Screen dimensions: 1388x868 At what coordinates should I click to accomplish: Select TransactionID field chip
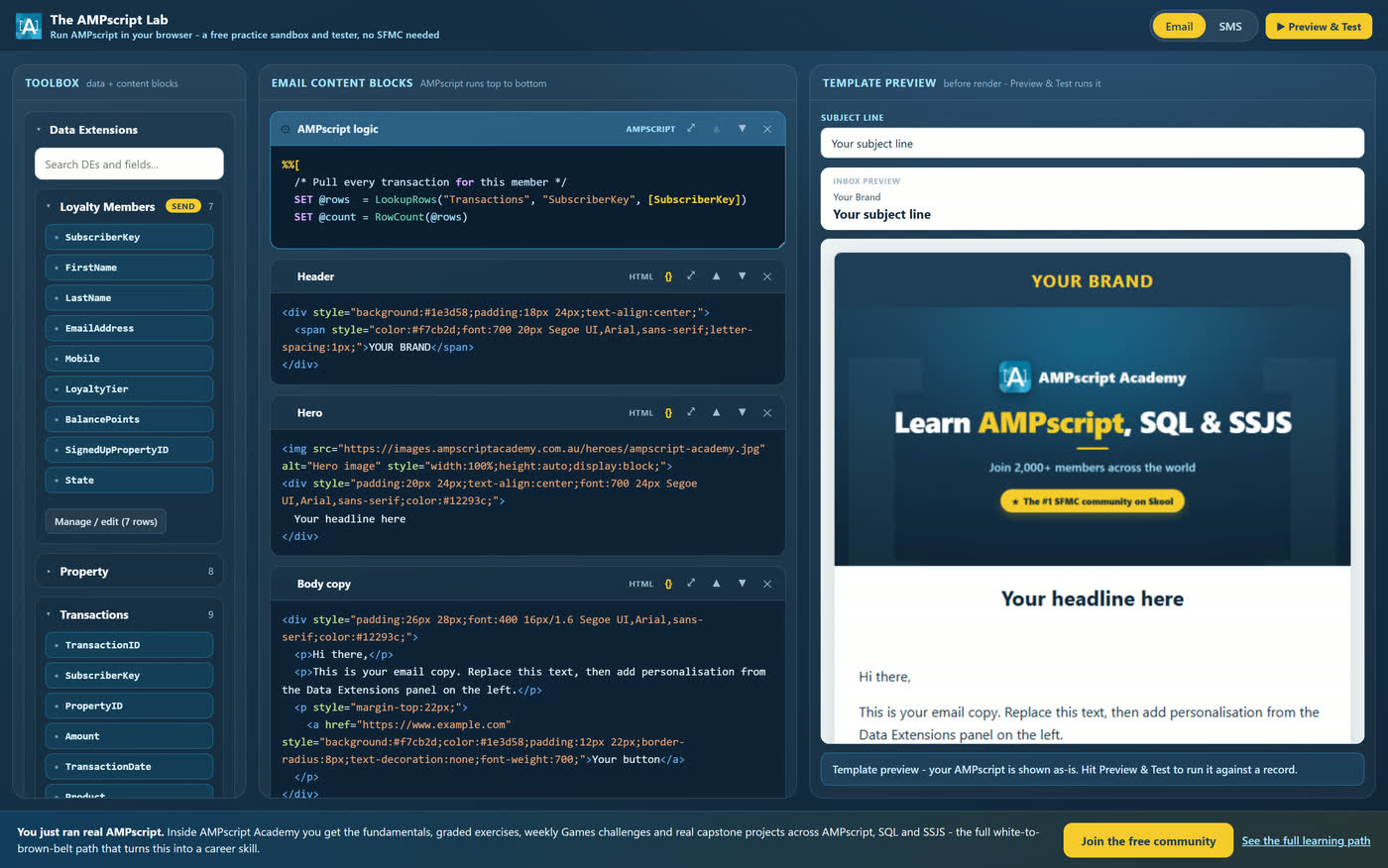pyautogui.click(x=129, y=645)
